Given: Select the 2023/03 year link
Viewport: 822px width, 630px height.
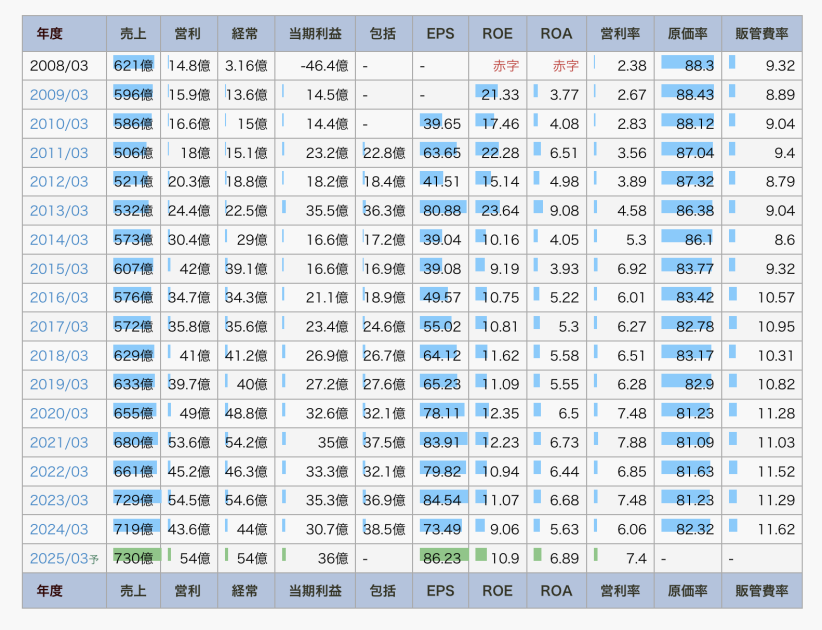Looking at the screenshot, I should click(59, 501).
